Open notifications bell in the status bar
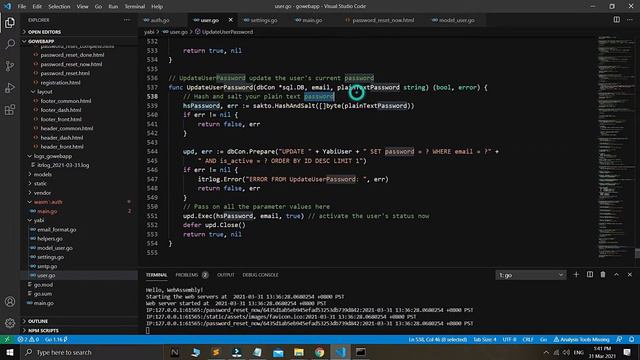The height and width of the screenshot is (360, 640). (x=631, y=339)
